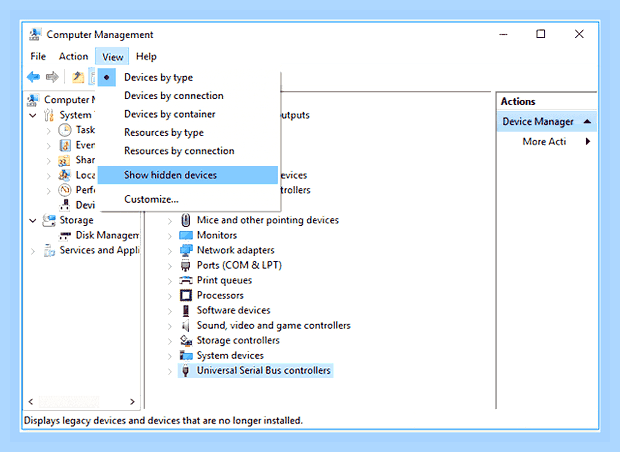The image size is (620, 452).
Task: Click the back arrow toolbar icon
Action: pos(34,77)
